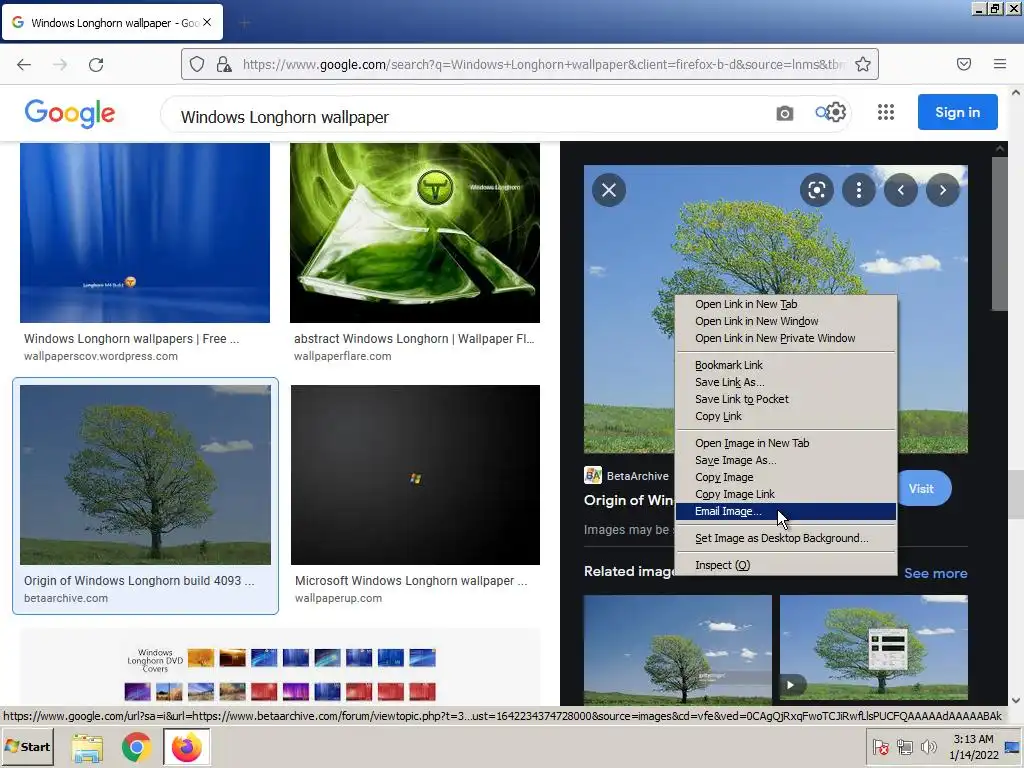Click the Firefox taskbar button
The height and width of the screenshot is (768, 1024).
coord(187,747)
